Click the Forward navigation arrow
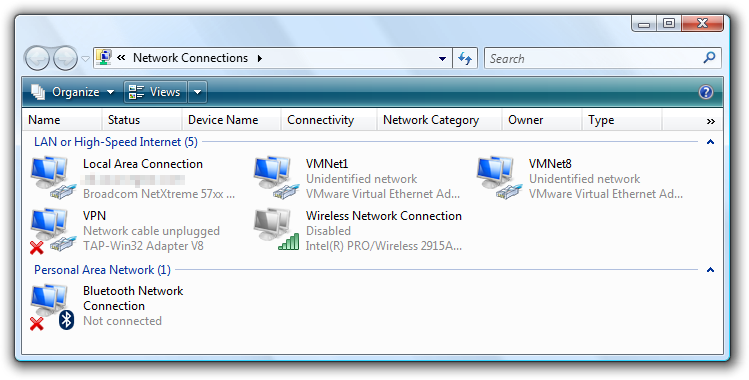This screenshot has width=749, height=380. pos(65,59)
